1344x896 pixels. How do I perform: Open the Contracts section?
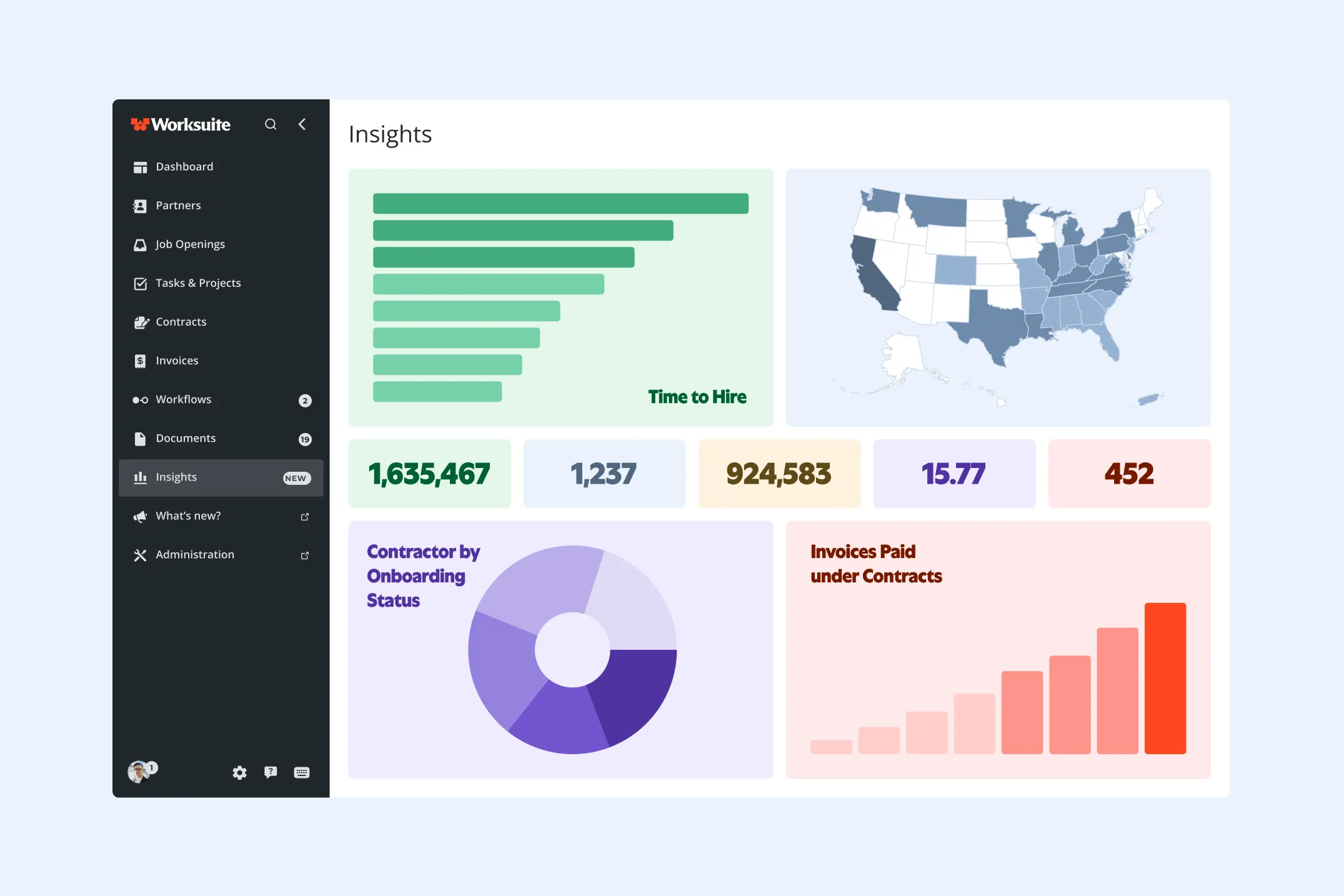(x=181, y=322)
